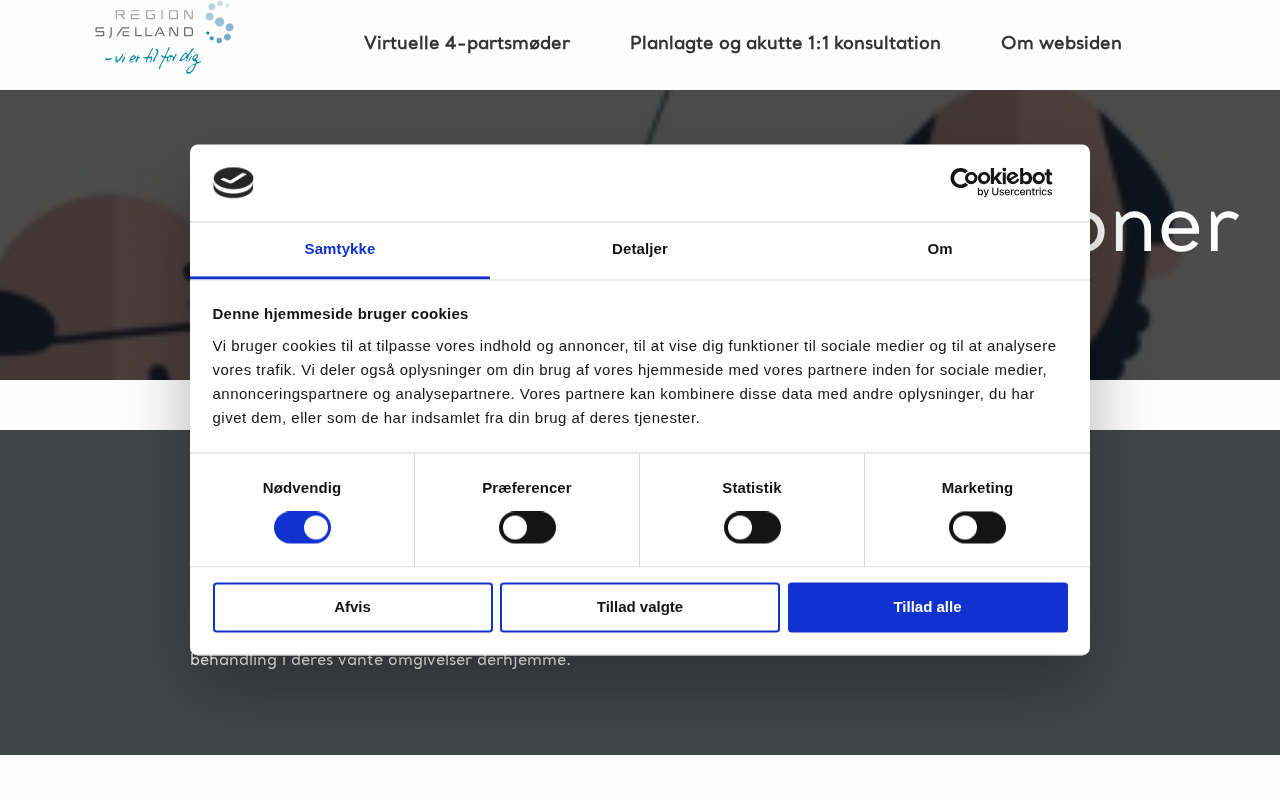Screen dimensions: 1280x800
Task: Click the Statistik category label
Action: (752, 488)
